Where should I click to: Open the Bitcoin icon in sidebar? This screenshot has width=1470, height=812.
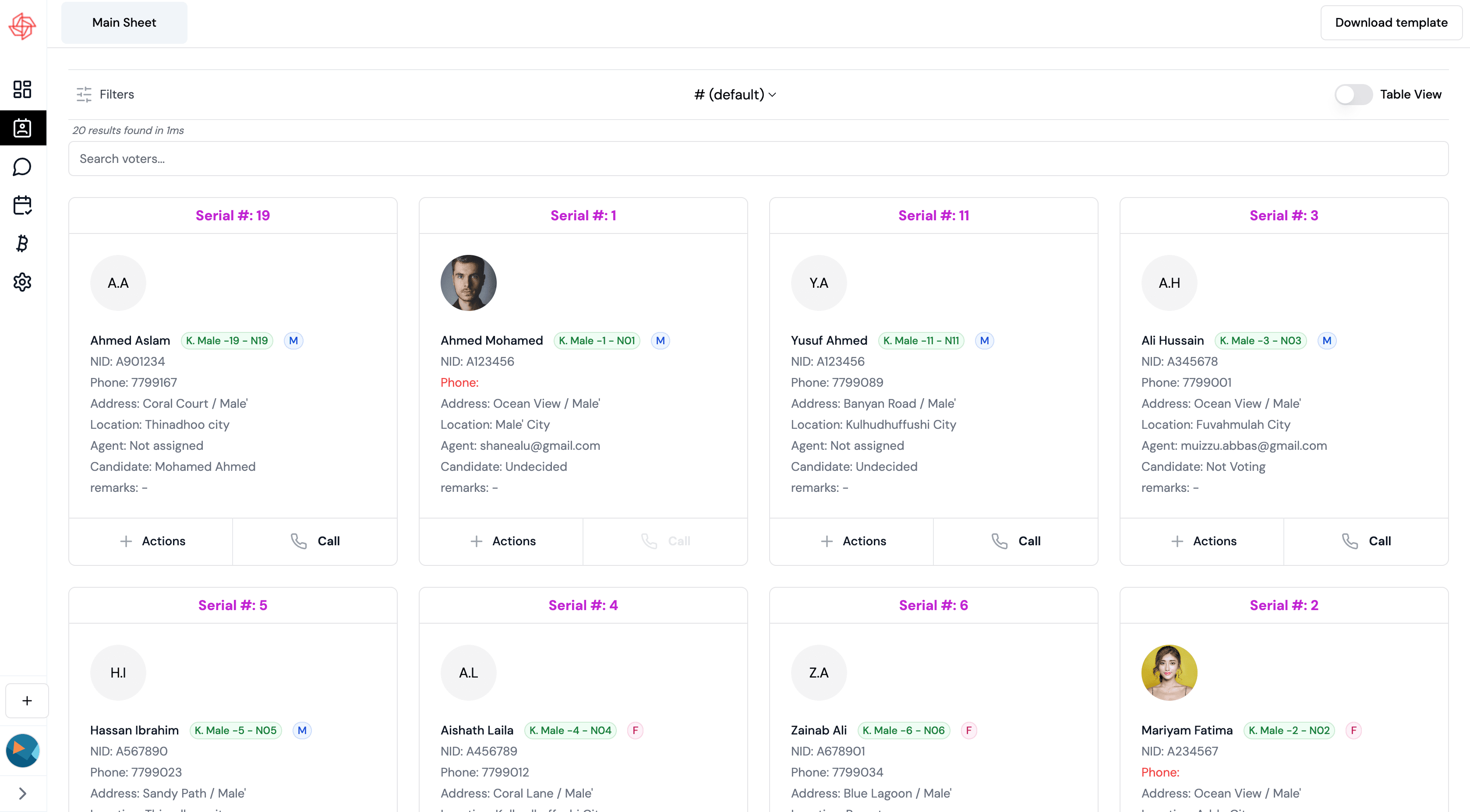click(22, 244)
